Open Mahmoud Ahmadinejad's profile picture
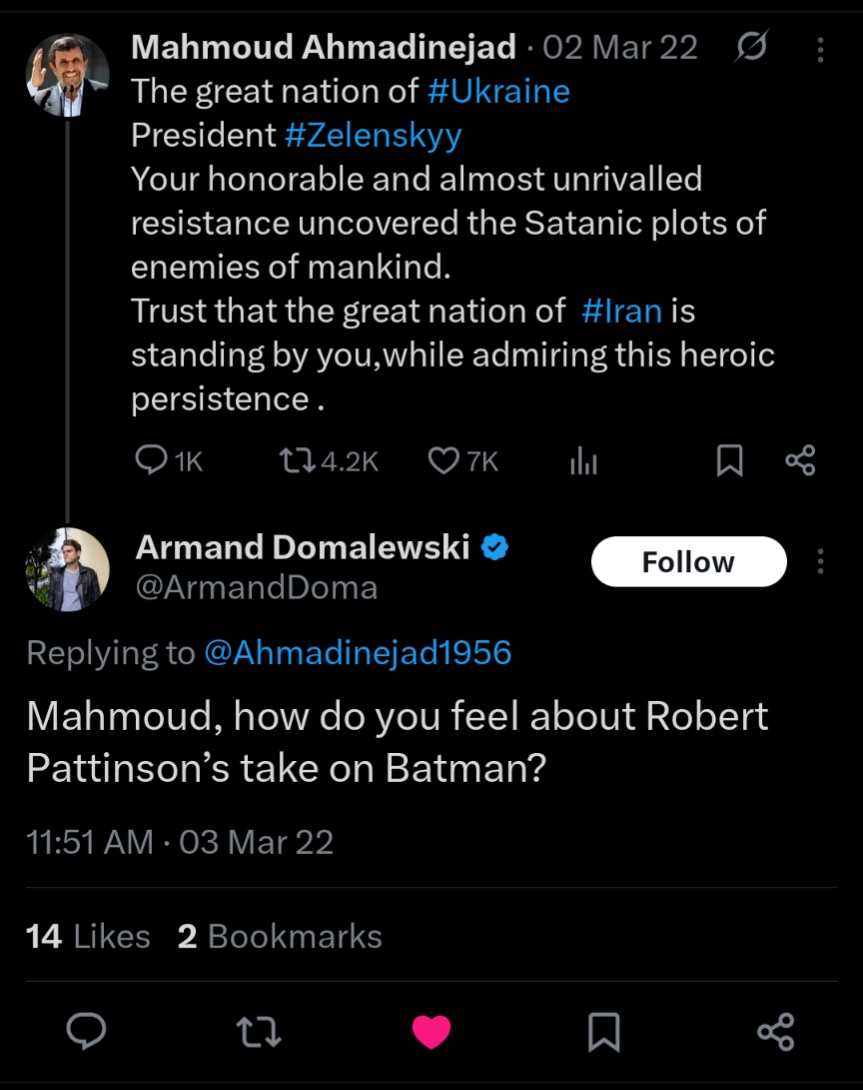Screen dimensions: 863x1090 [67, 75]
